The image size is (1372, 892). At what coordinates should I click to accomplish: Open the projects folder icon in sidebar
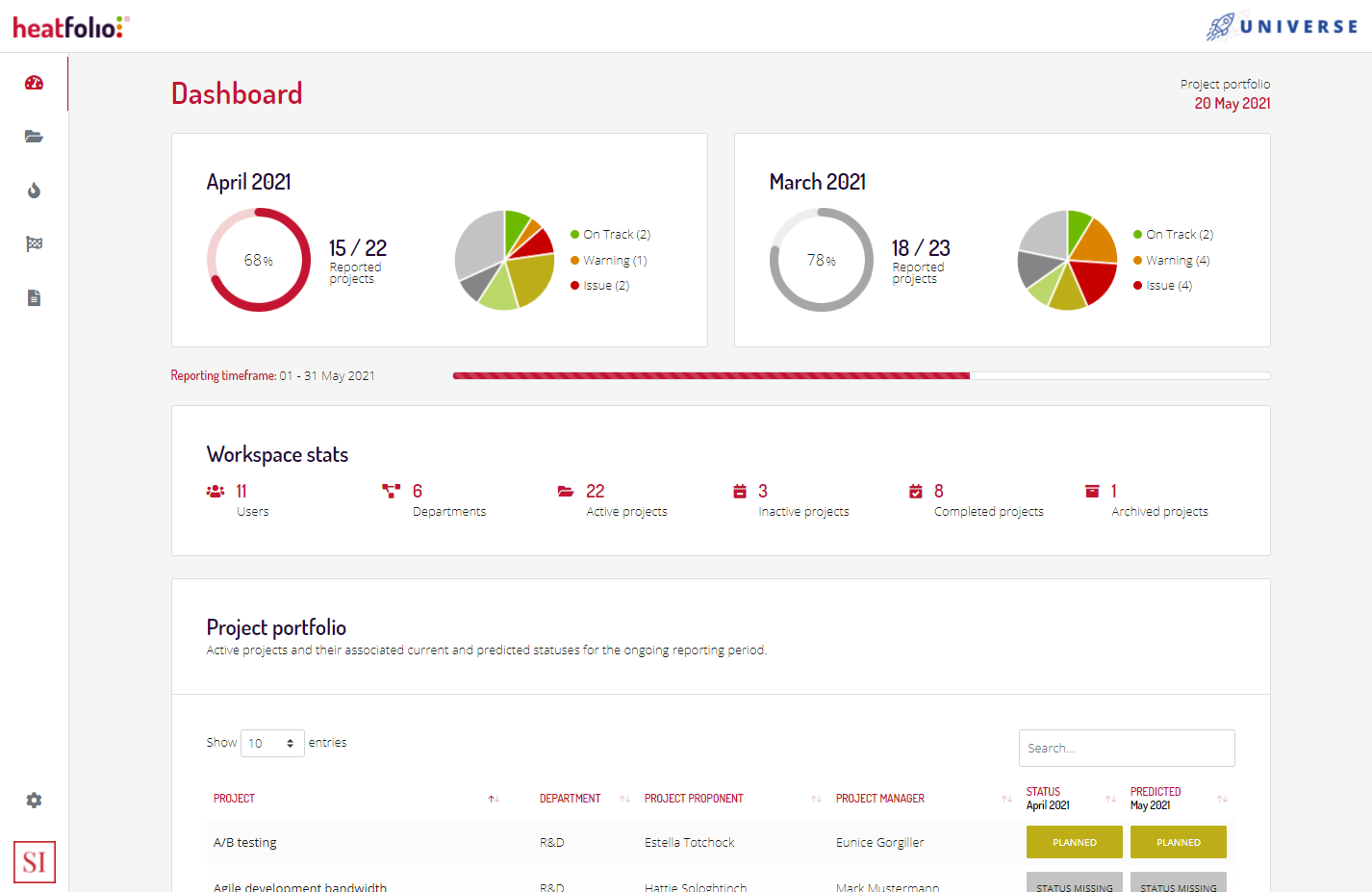point(34,137)
